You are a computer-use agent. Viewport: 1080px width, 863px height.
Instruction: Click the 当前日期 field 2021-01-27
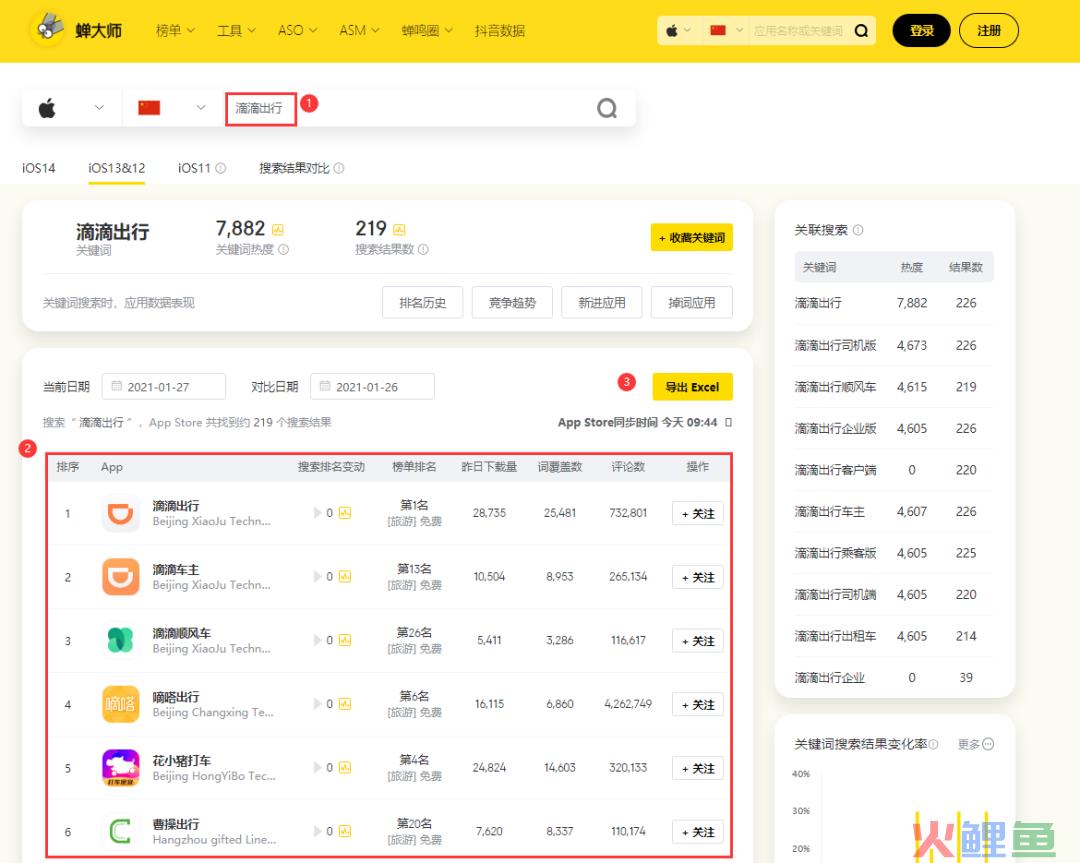coord(164,386)
